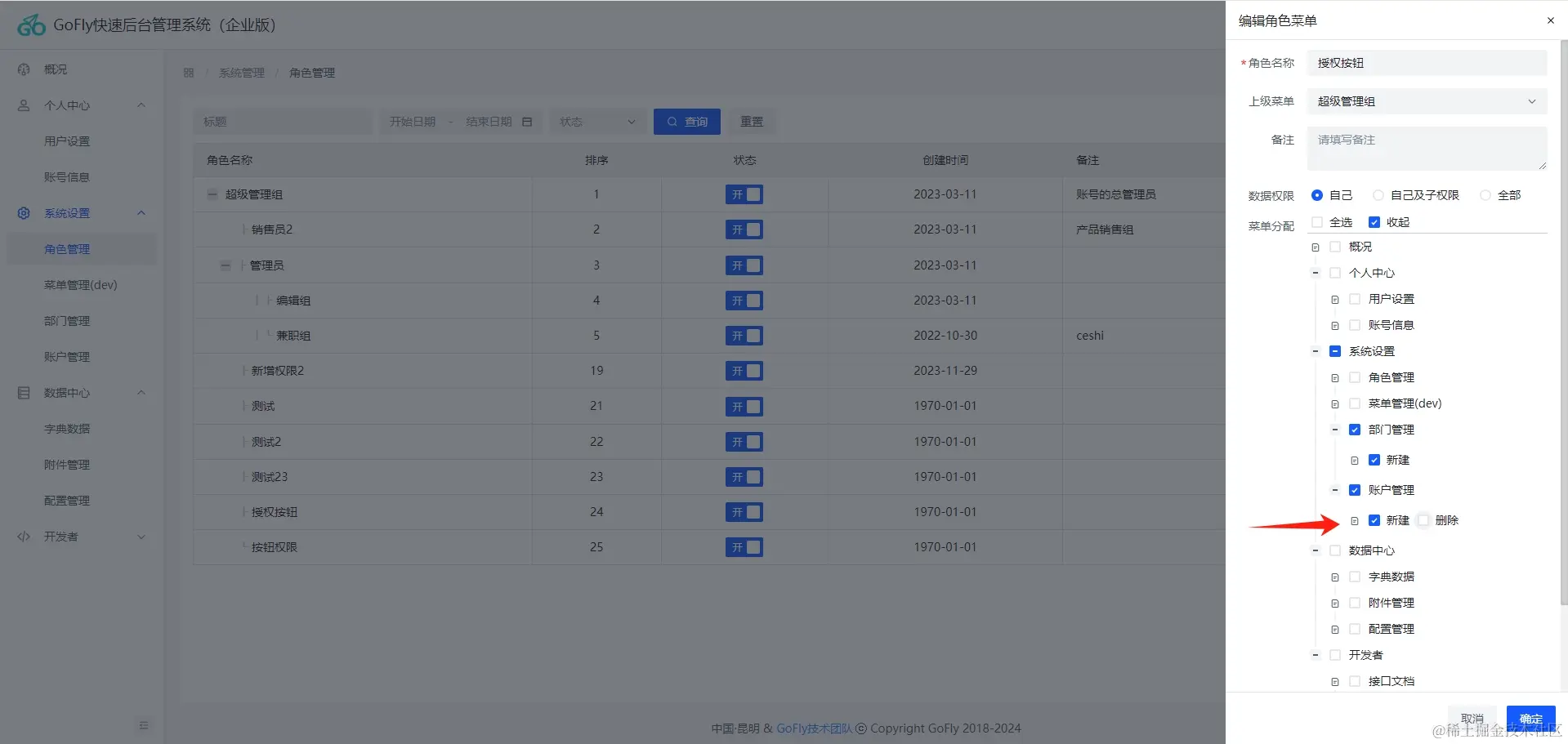The width and height of the screenshot is (1568, 744).
Task: Click the leaf icon beside 字典数据 in the tree
Action: pos(1335,577)
